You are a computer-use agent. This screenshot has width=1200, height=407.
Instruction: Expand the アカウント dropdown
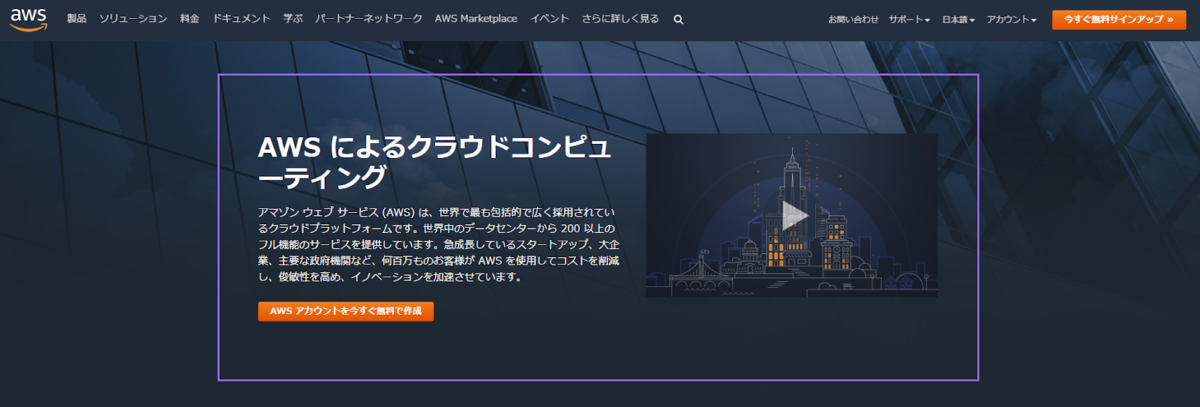pyautogui.click(x=1011, y=20)
